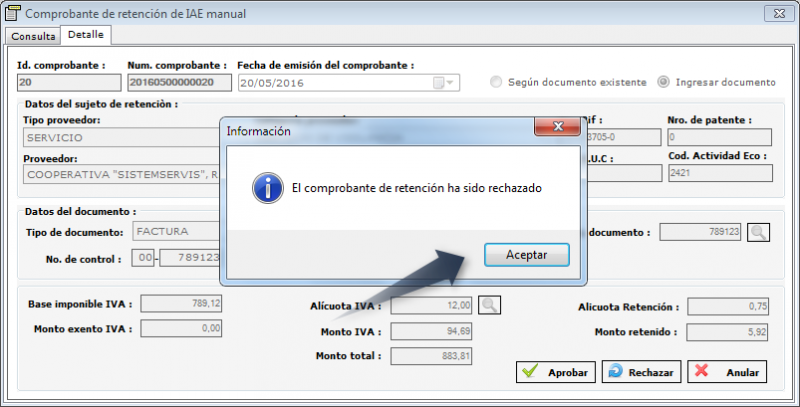Click the Aceptar button in the dialog
Viewport: 800px width, 407px height.
click(527, 255)
